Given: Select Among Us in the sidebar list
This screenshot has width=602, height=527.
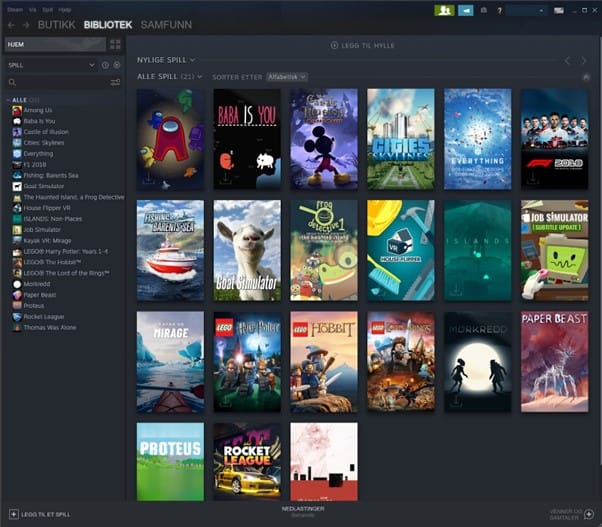Looking at the screenshot, I should (38, 110).
